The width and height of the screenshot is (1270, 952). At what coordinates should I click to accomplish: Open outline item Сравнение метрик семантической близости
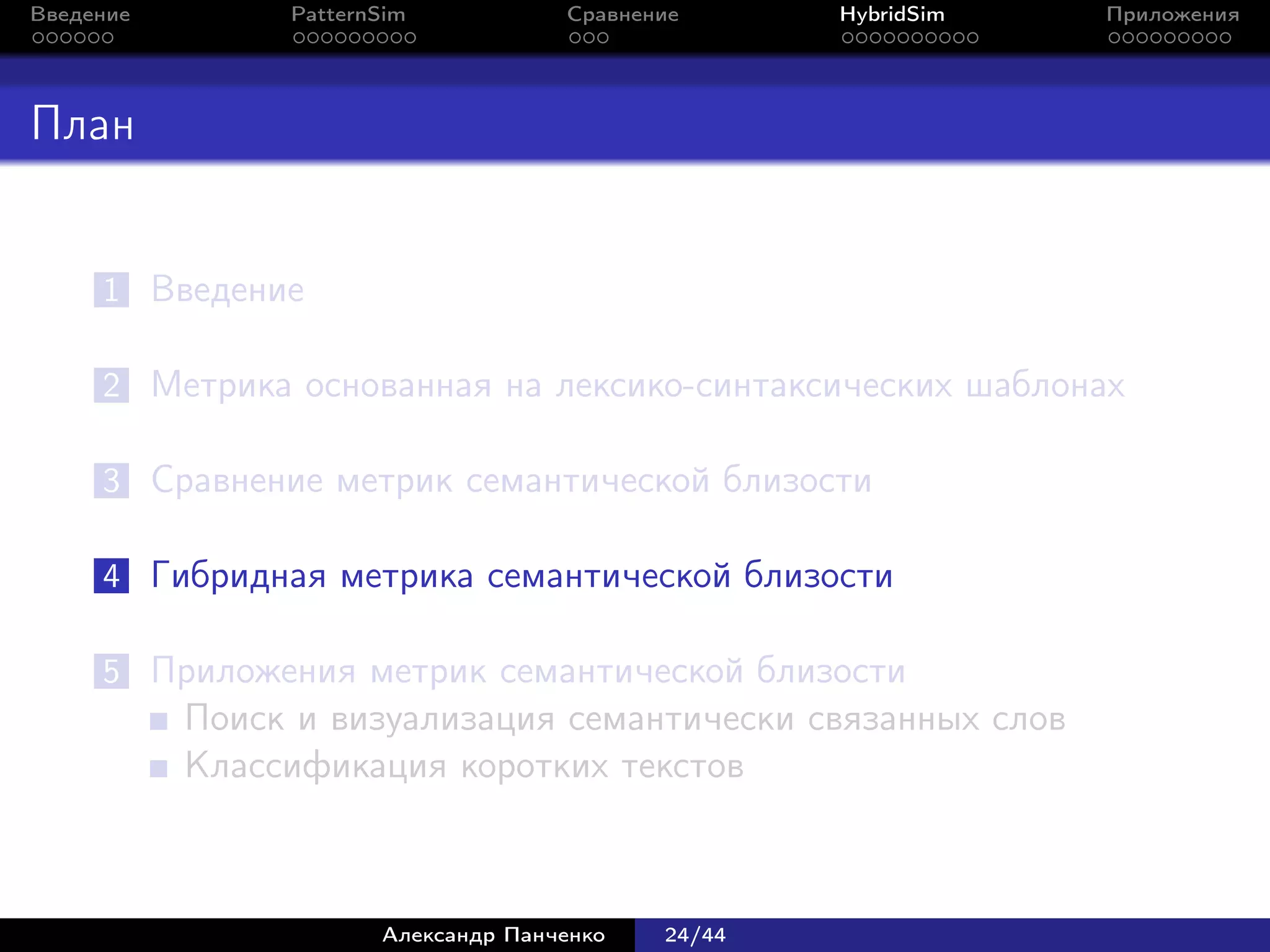(512, 480)
